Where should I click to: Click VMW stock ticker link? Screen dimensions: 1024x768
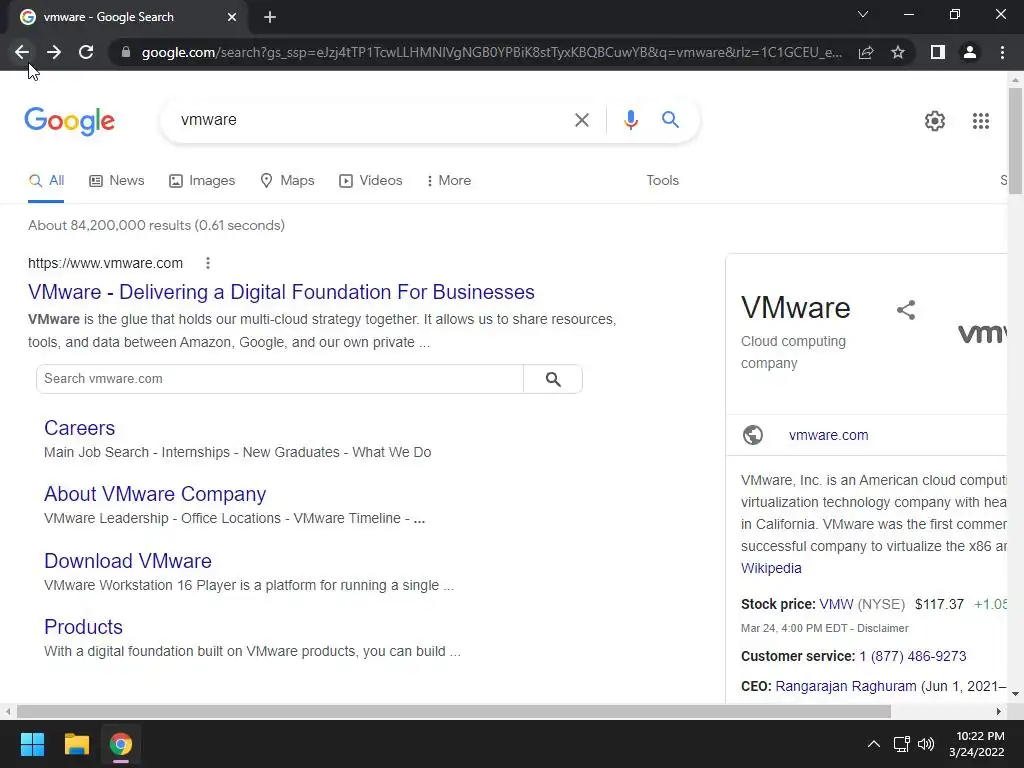coord(836,604)
